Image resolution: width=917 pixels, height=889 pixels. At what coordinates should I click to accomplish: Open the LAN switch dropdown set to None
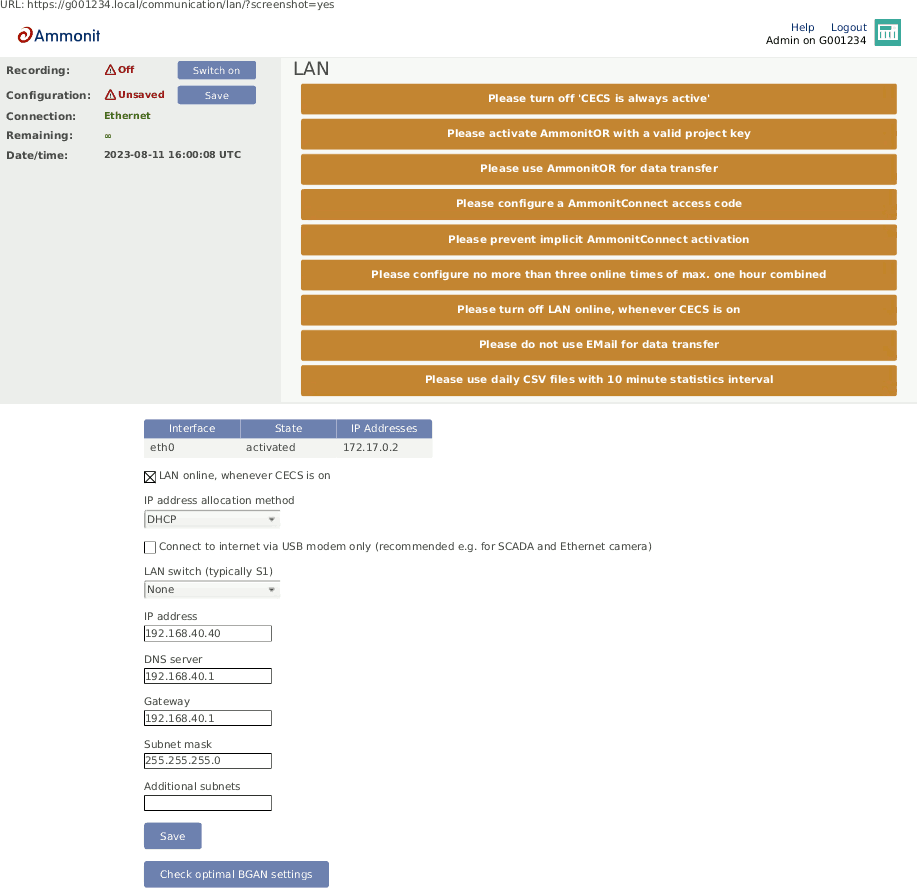[x=211, y=589]
